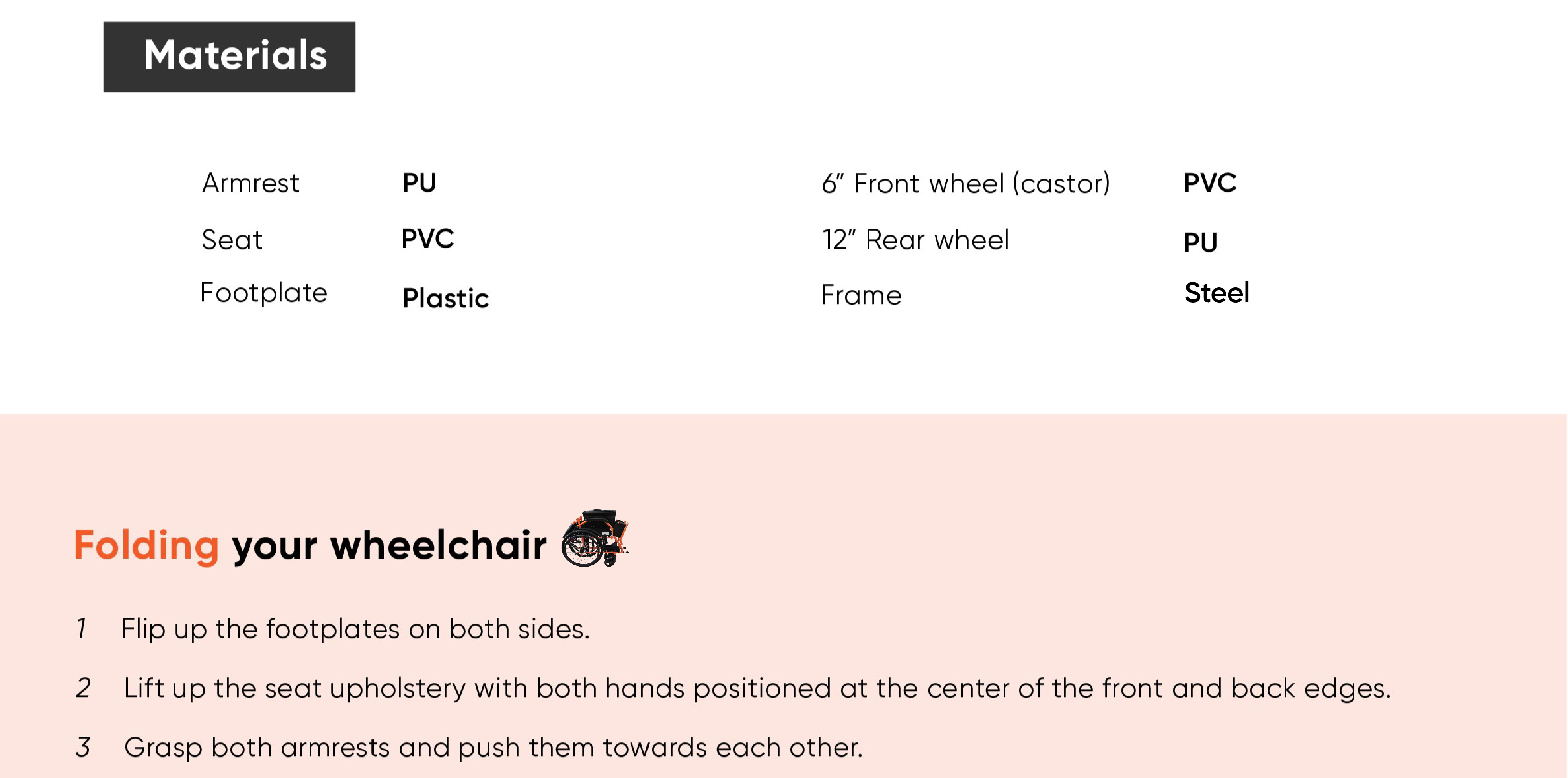Select the Seat label

(x=232, y=239)
